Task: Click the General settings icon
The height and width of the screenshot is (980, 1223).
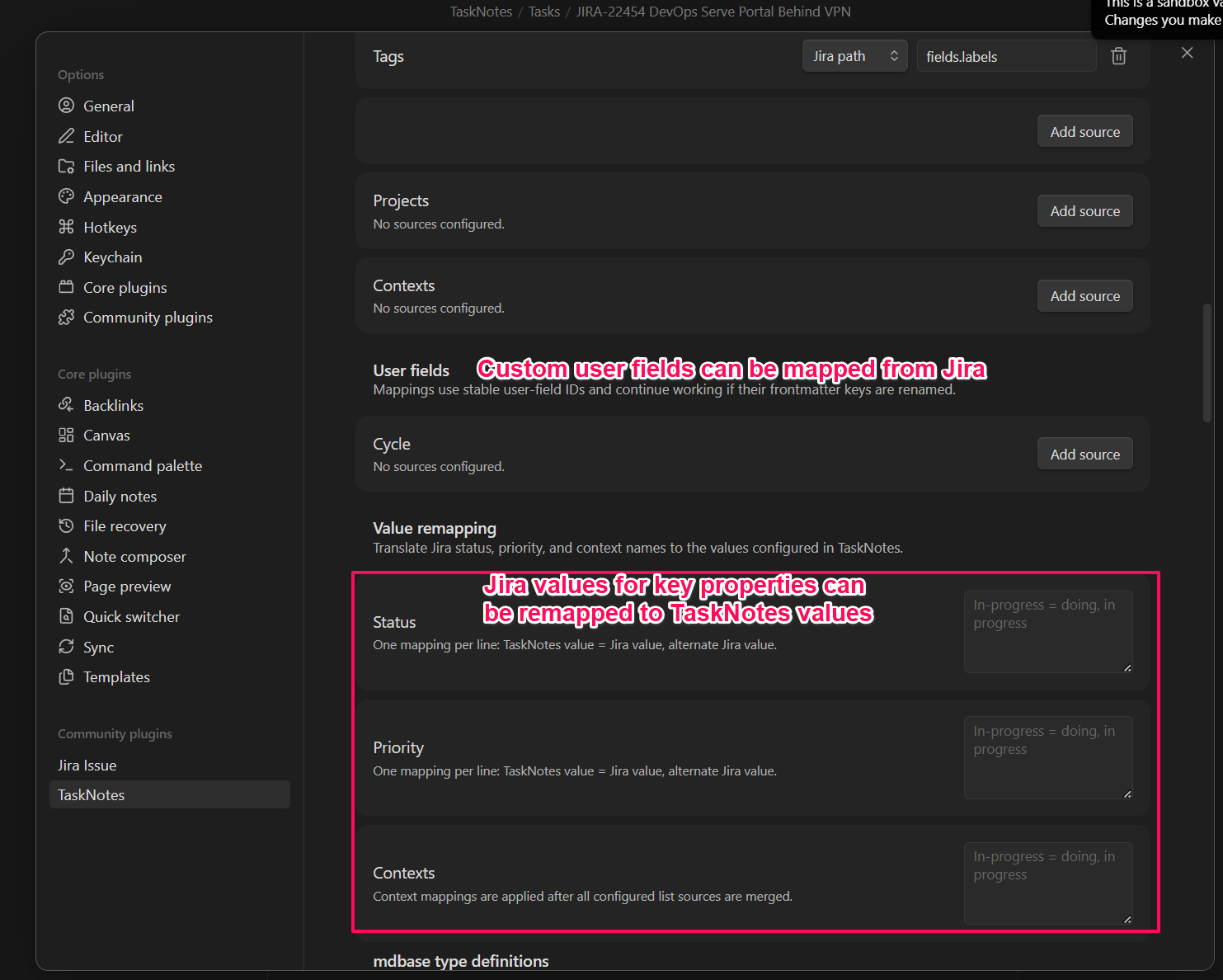Action: point(66,106)
